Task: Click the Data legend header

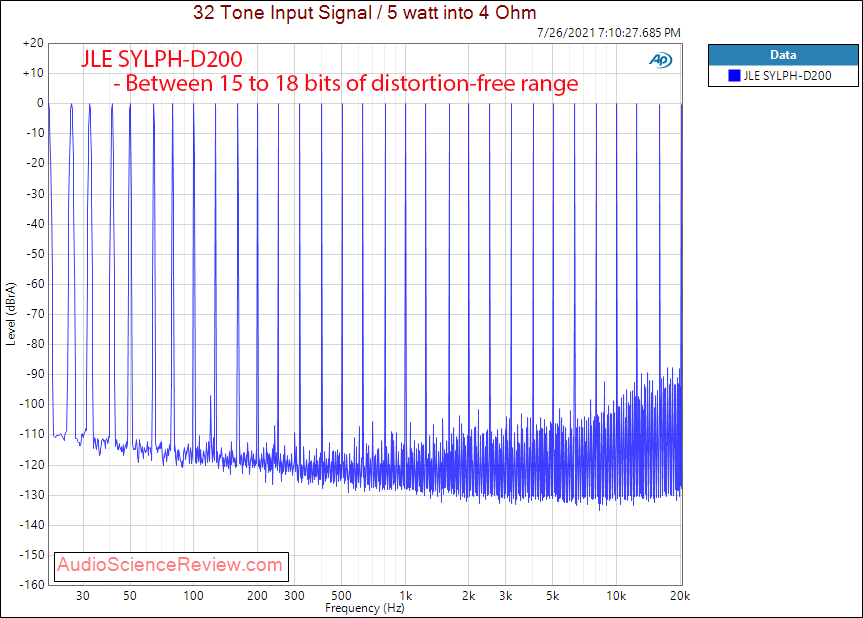Action: point(783,55)
